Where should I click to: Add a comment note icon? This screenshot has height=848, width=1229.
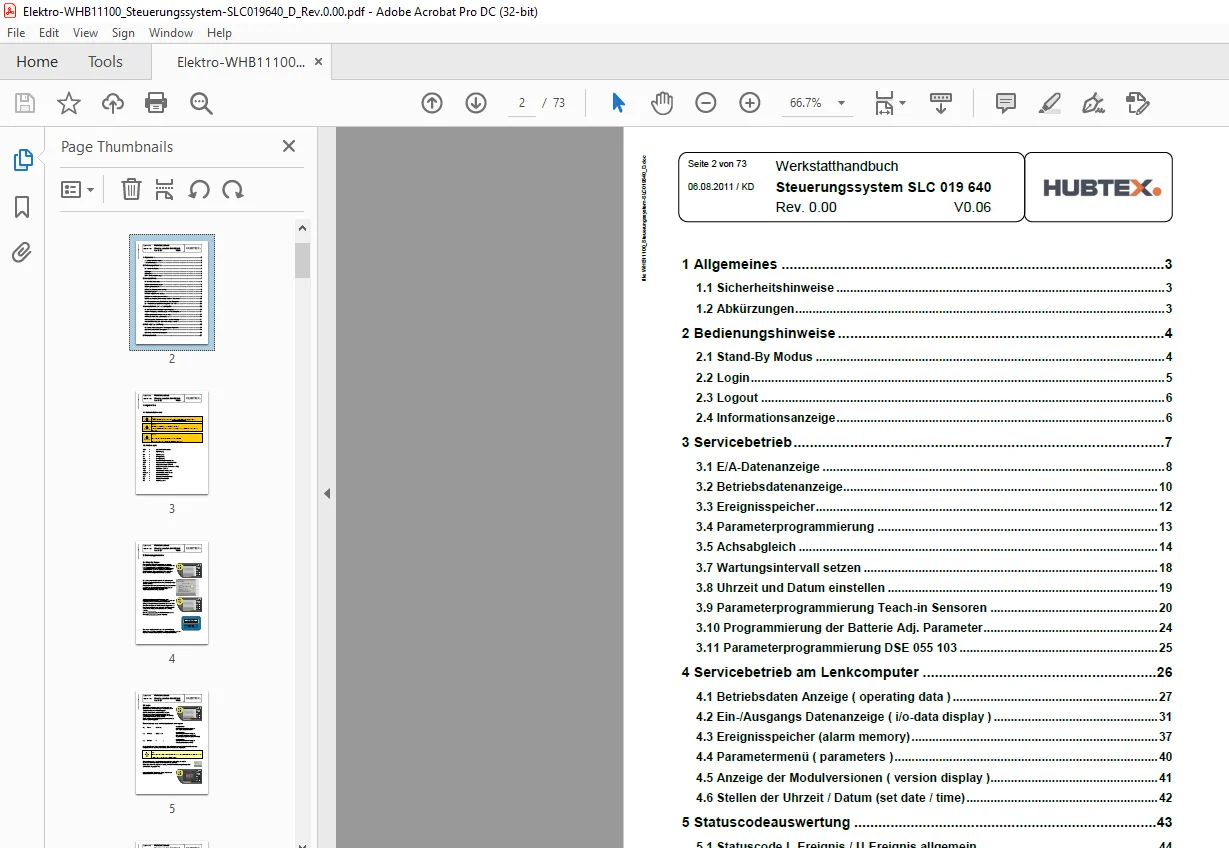point(1006,103)
